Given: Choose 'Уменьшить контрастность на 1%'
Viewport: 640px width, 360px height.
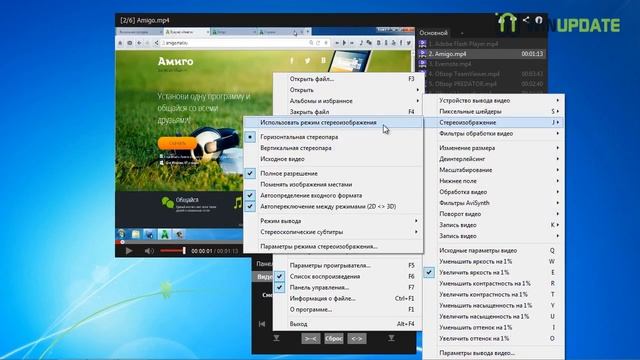Looking at the screenshot, I should coord(494,284).
